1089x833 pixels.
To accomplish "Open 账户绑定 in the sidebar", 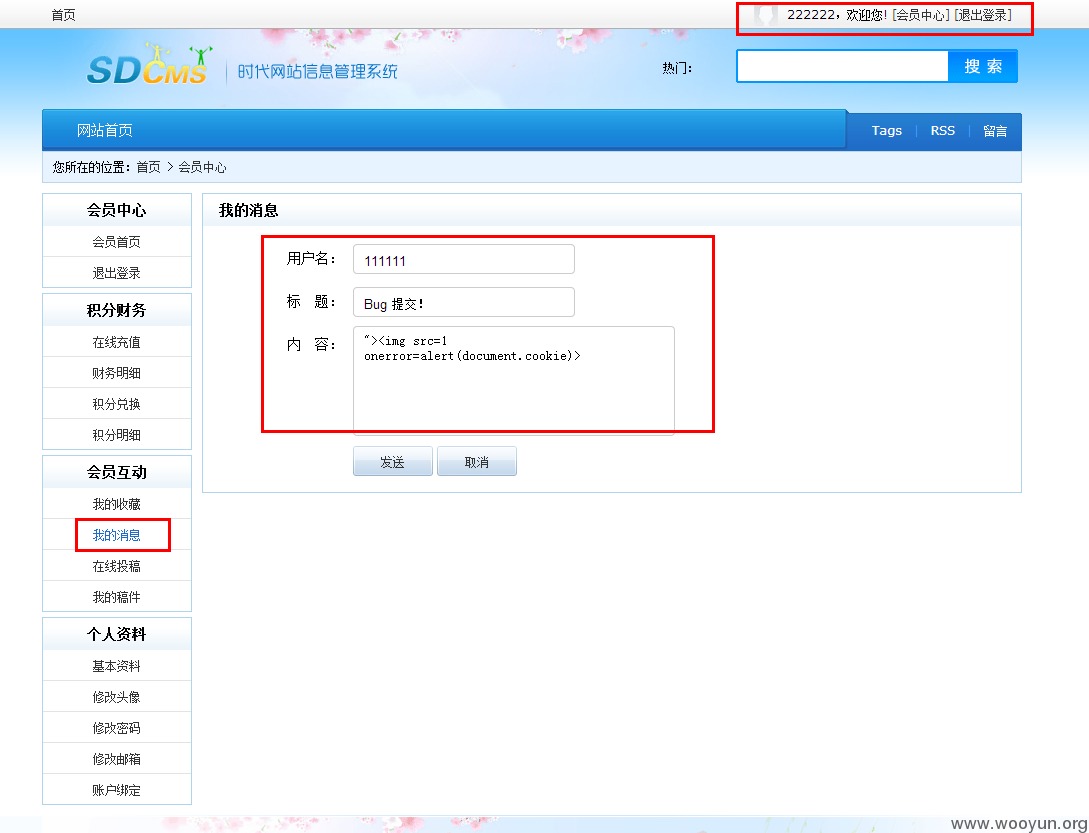I will (117, 789).
